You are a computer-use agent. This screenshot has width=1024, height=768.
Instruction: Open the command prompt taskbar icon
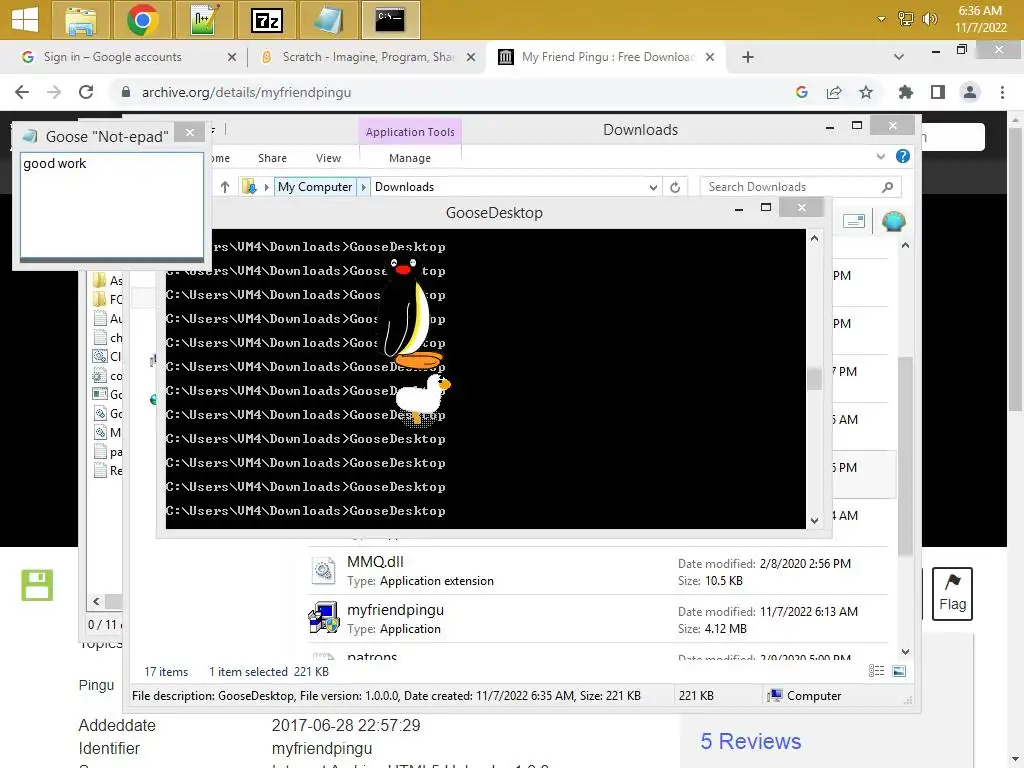pyautogui.click(x=390, y=20)
